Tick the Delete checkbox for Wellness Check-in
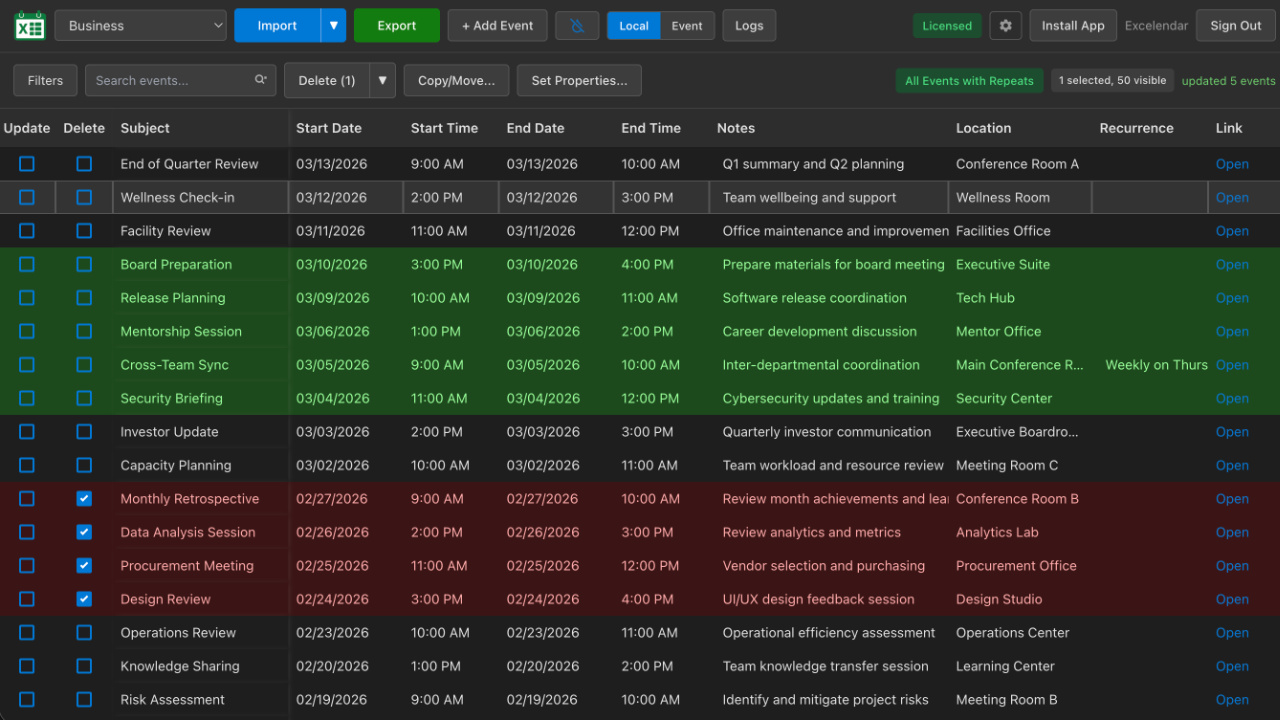 pos(84,198)
